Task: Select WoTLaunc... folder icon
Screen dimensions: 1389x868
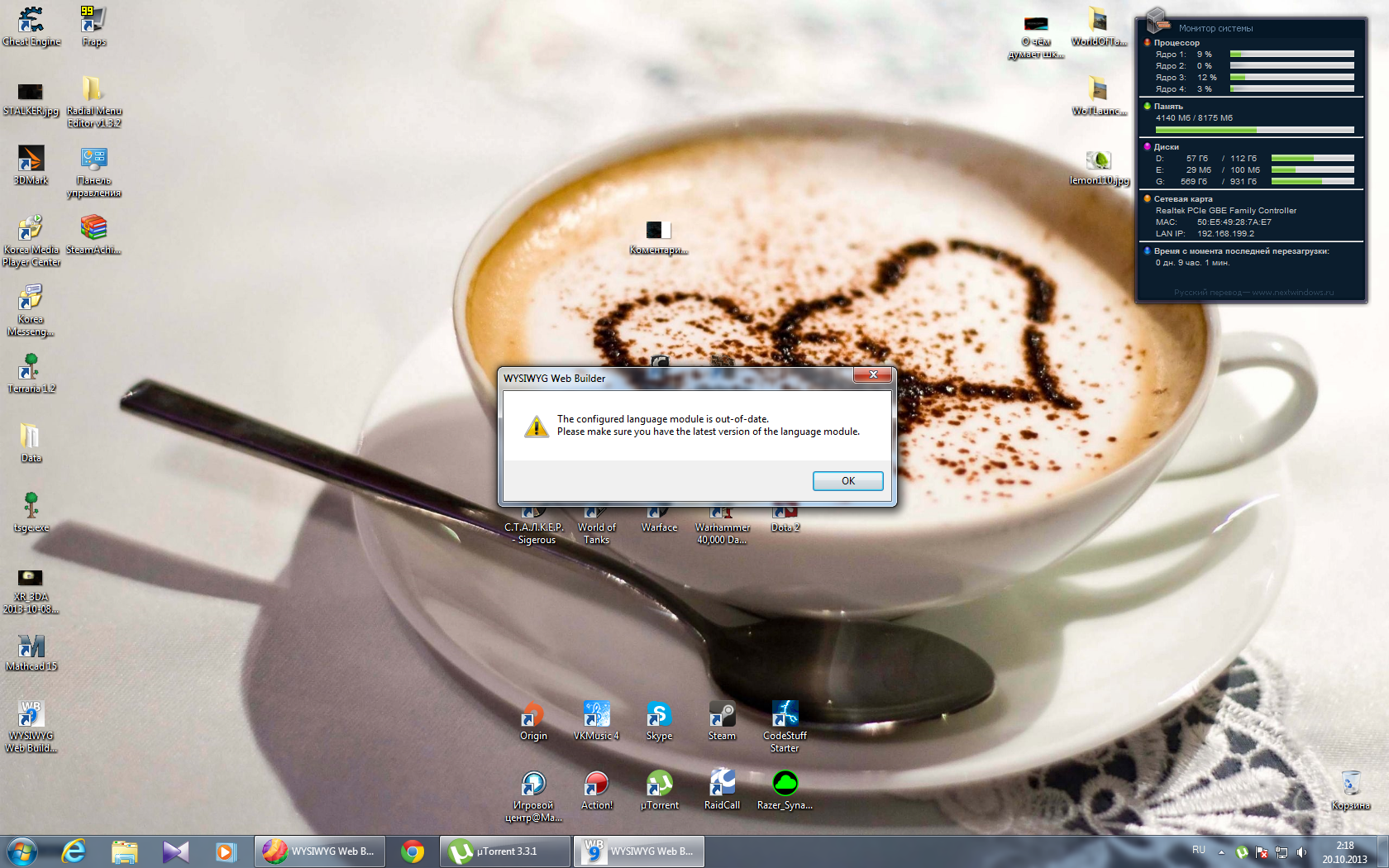Action: (1099, 96)
